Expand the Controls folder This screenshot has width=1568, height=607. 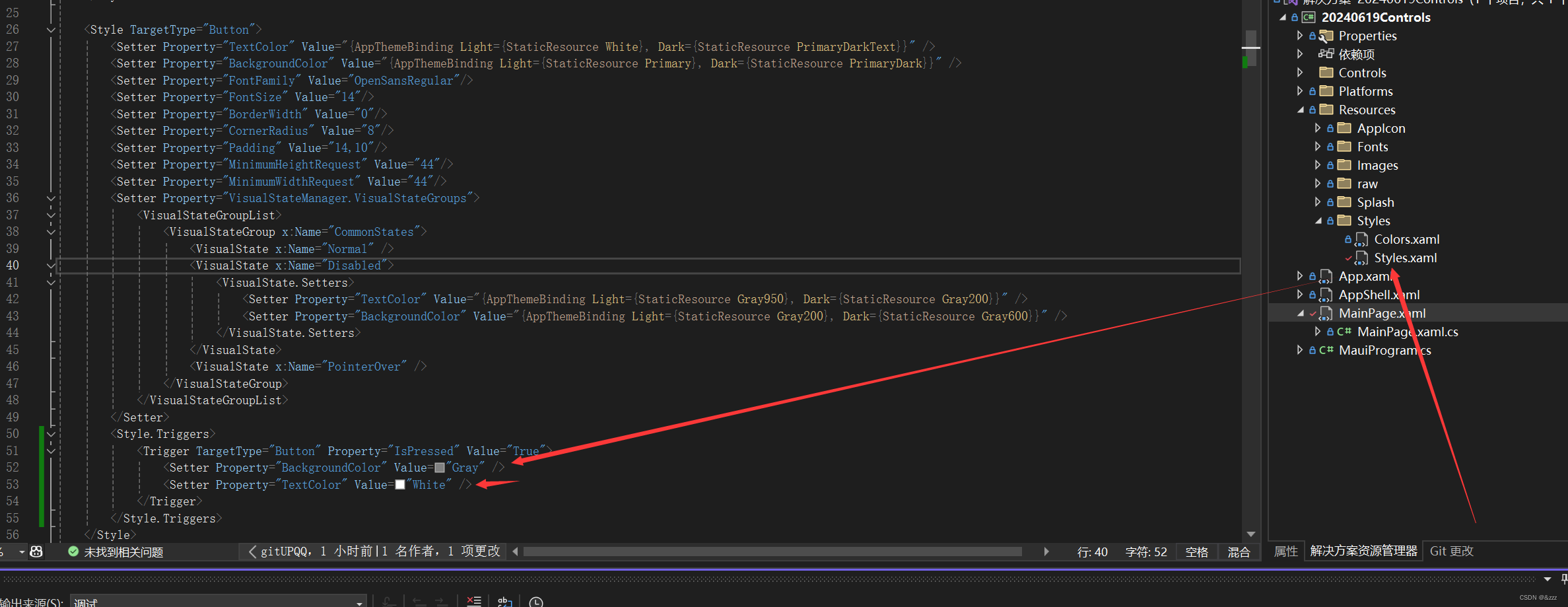[1300, 73]
